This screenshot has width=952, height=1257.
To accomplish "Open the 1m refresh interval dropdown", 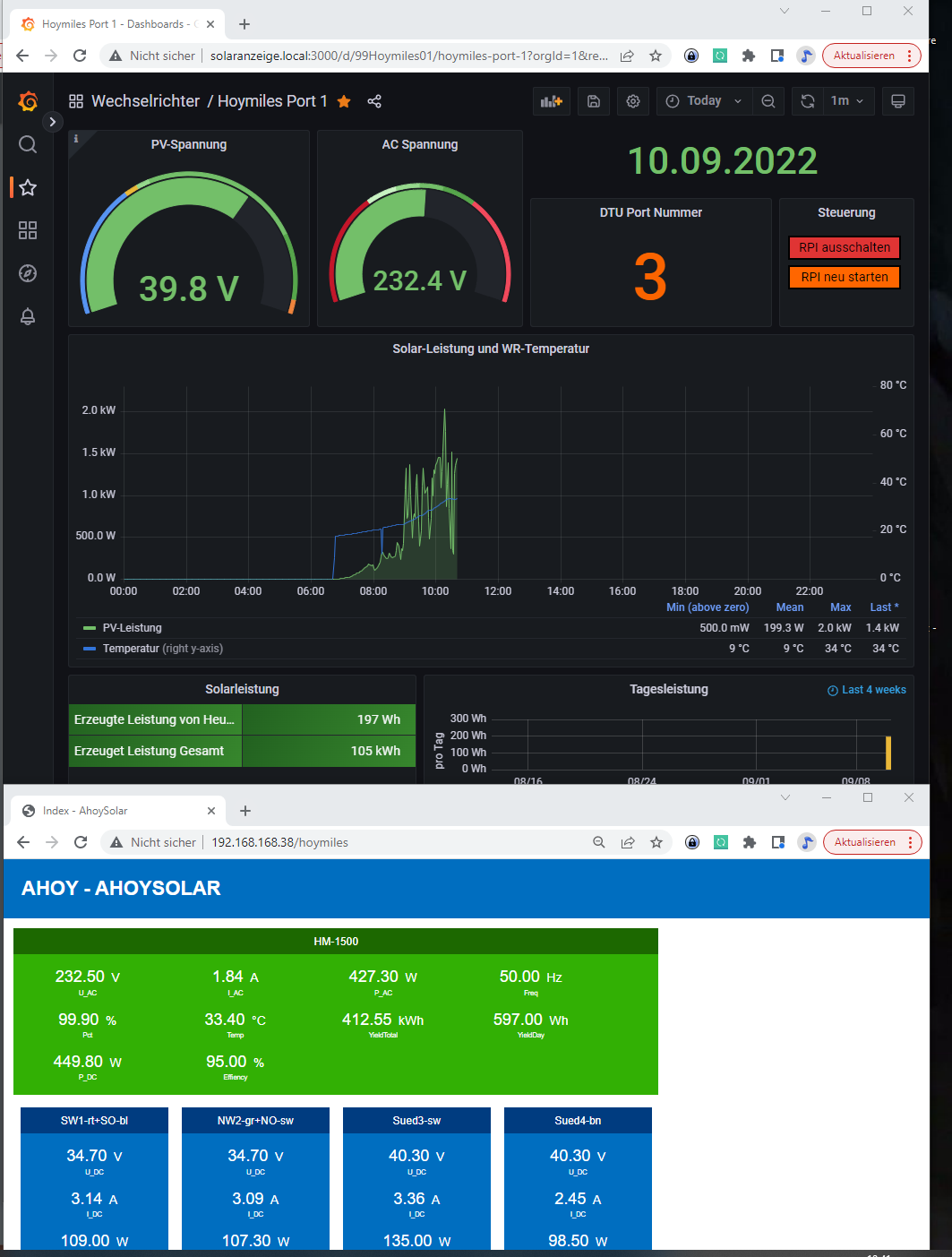I will (846, 101).
